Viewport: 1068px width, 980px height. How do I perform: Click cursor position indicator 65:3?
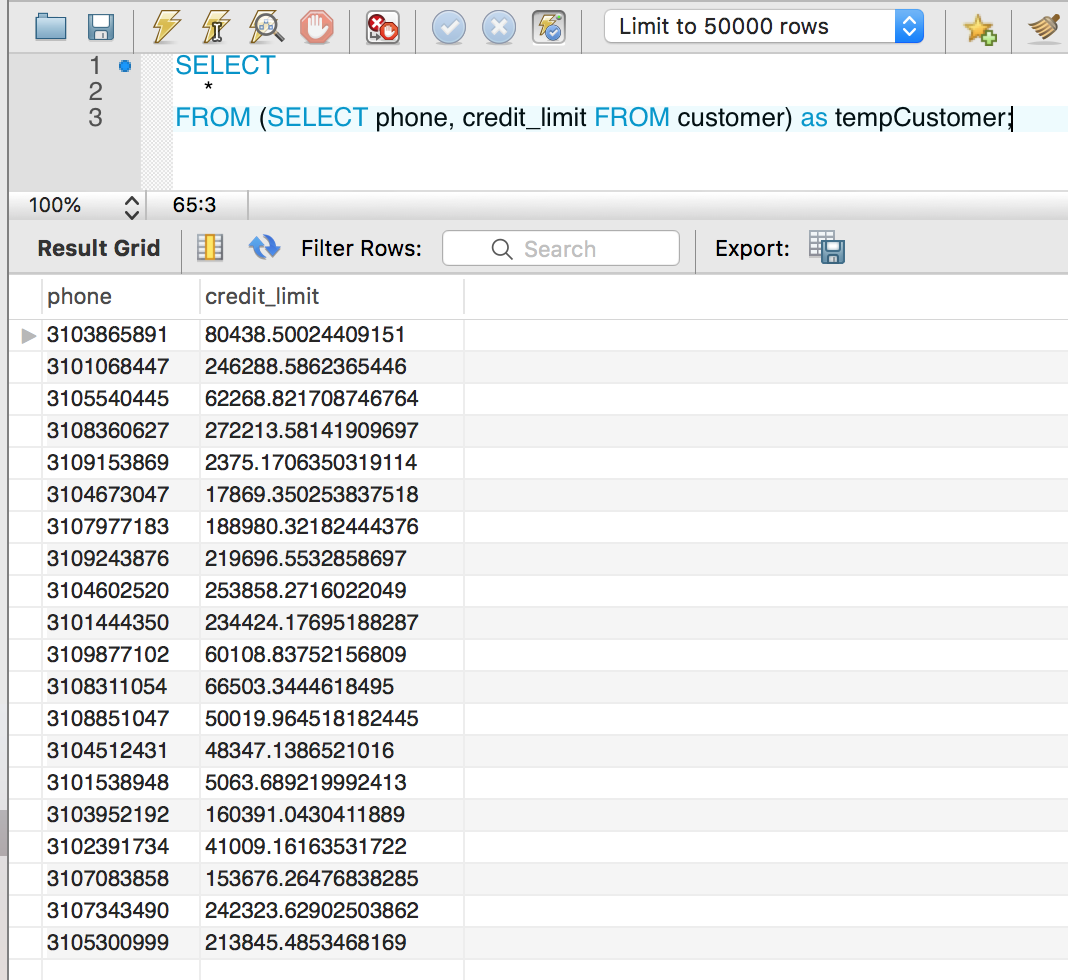(195, 205)
